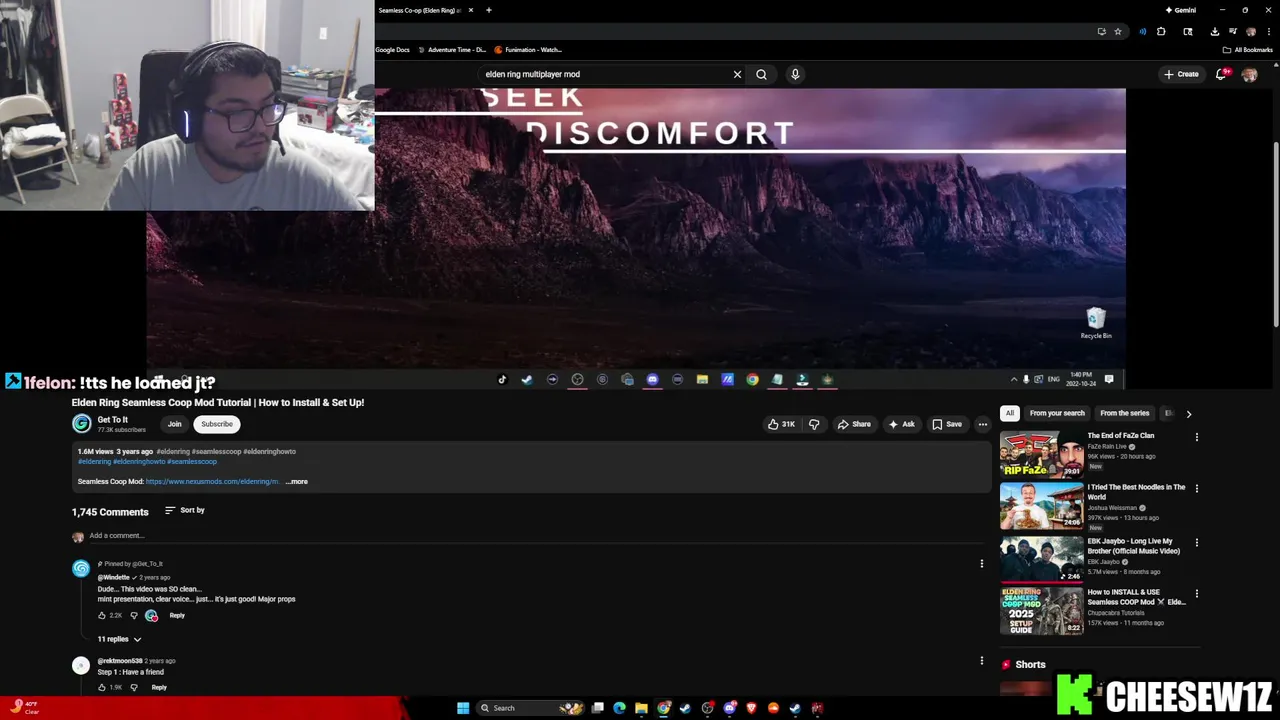1280x720 pixels.
Task: Open Discord from the Windows taskbar
Action: (730, 708)
